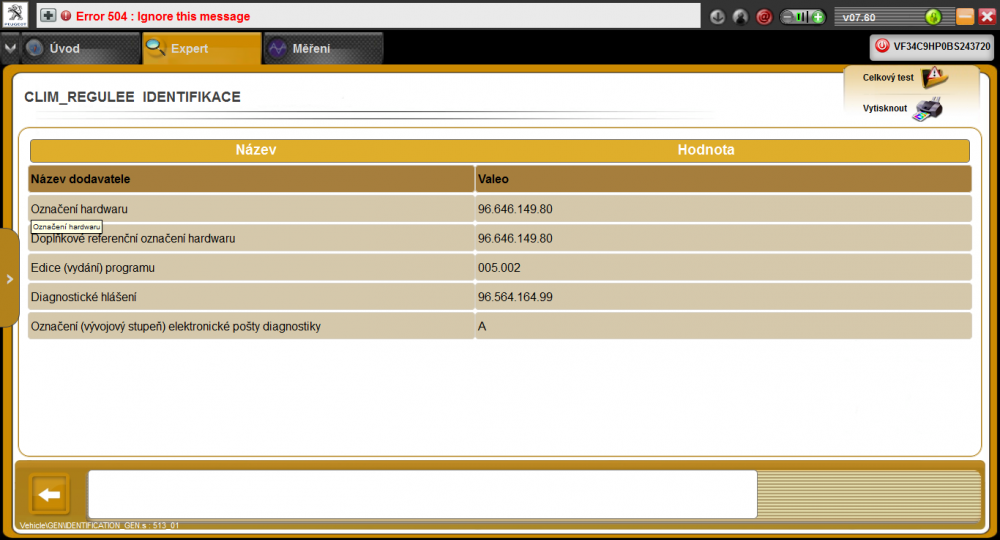Image resolution: width=1000 pixels, height=540 pixels.
Task: Click the waveform icon on Měření tab
Action: 277,48
